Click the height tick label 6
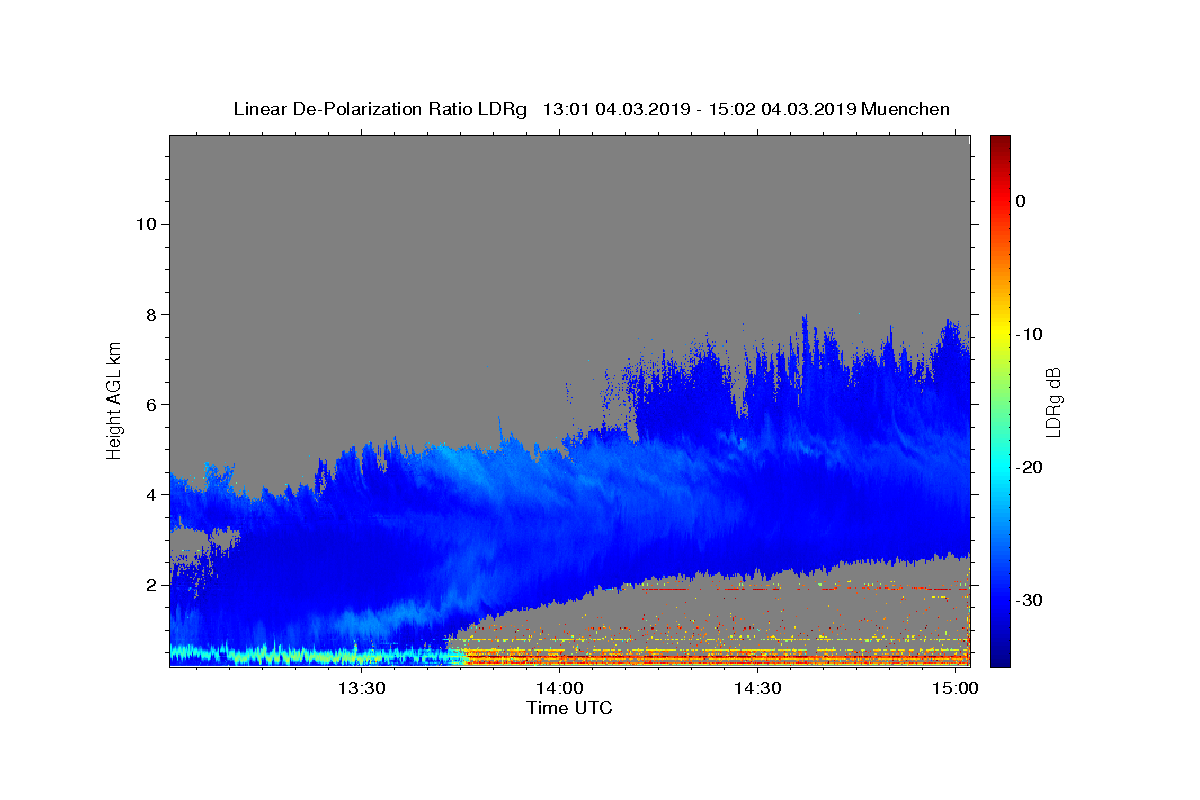Screen dimensions: 1200x800 pos(151,404)
